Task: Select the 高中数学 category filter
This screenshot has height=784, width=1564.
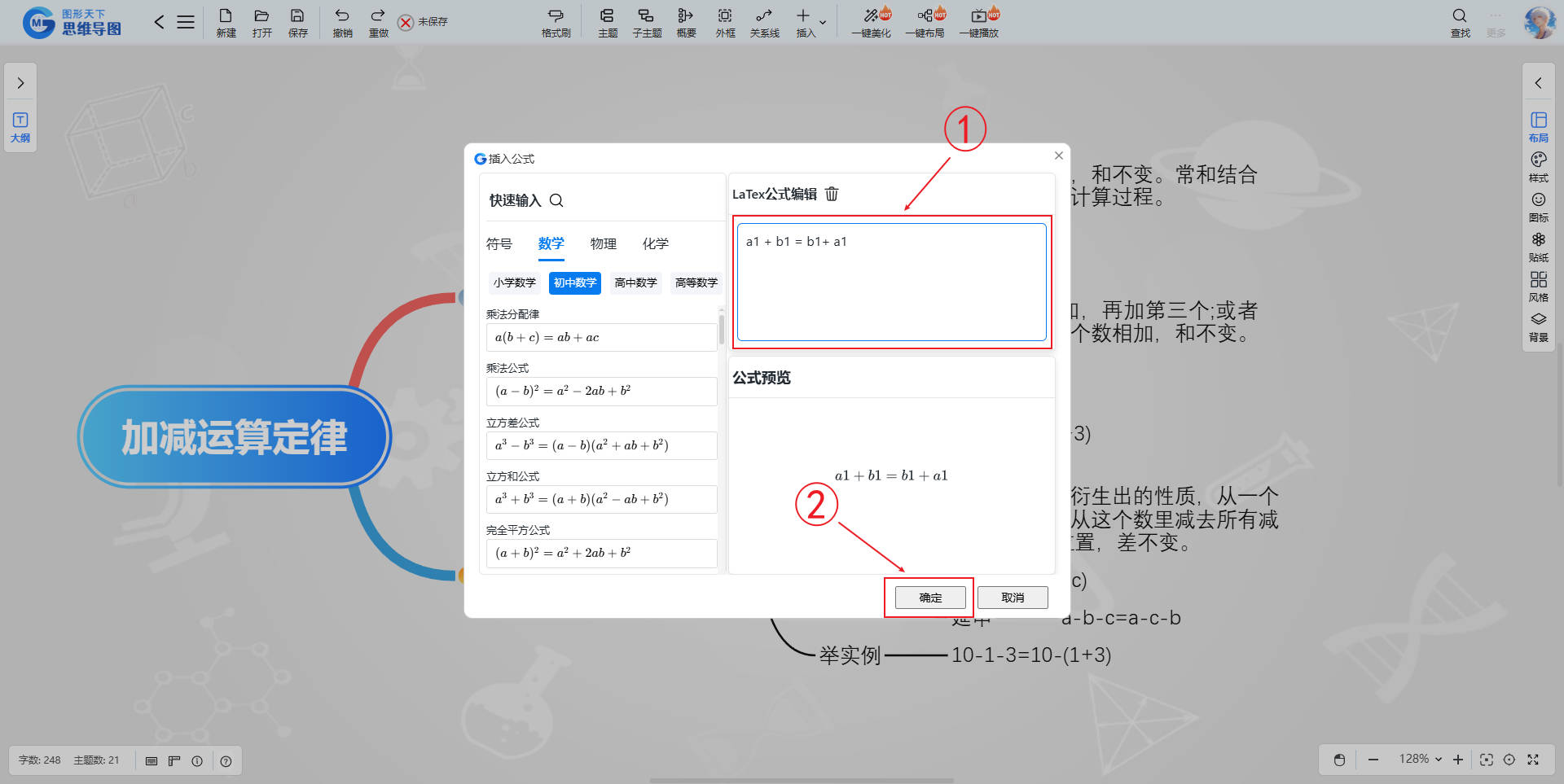Action: [x=635, y=283]
